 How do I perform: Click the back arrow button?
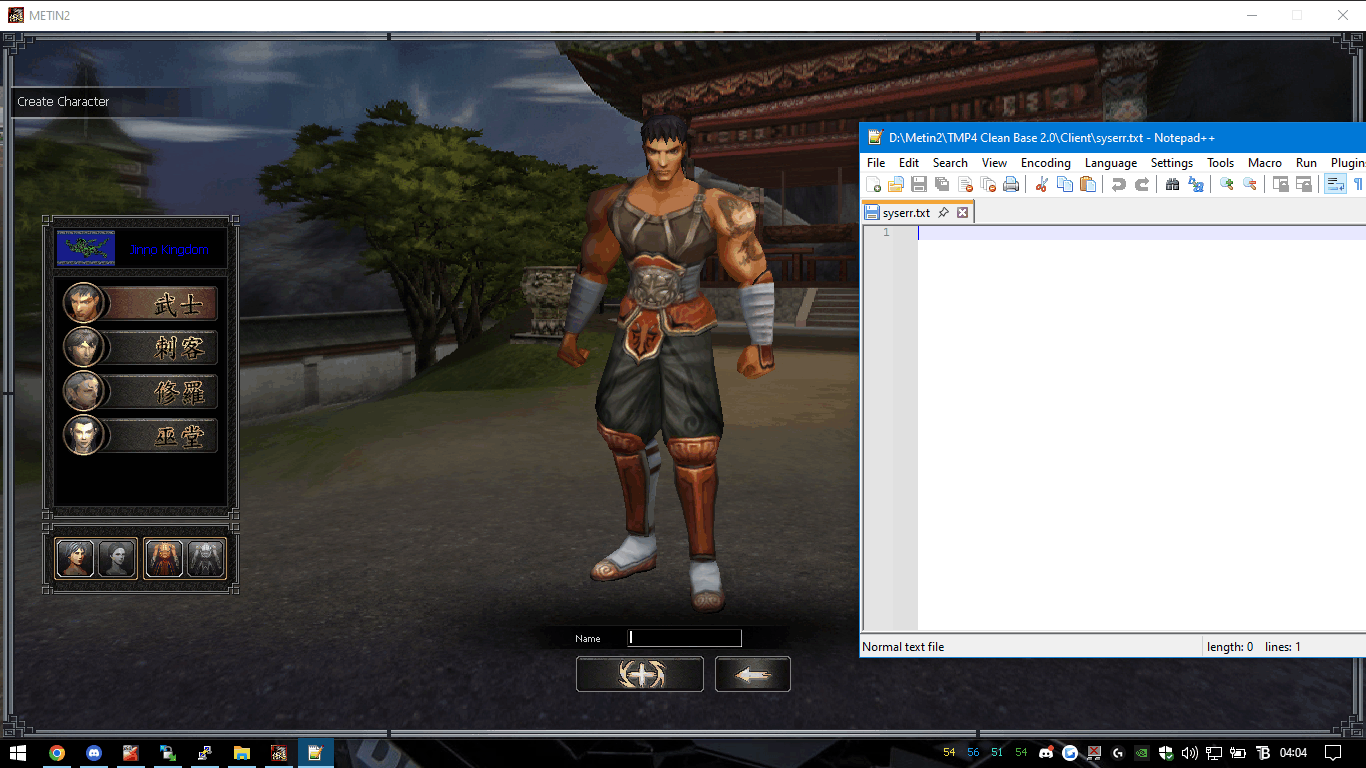[x=752, y=675]
